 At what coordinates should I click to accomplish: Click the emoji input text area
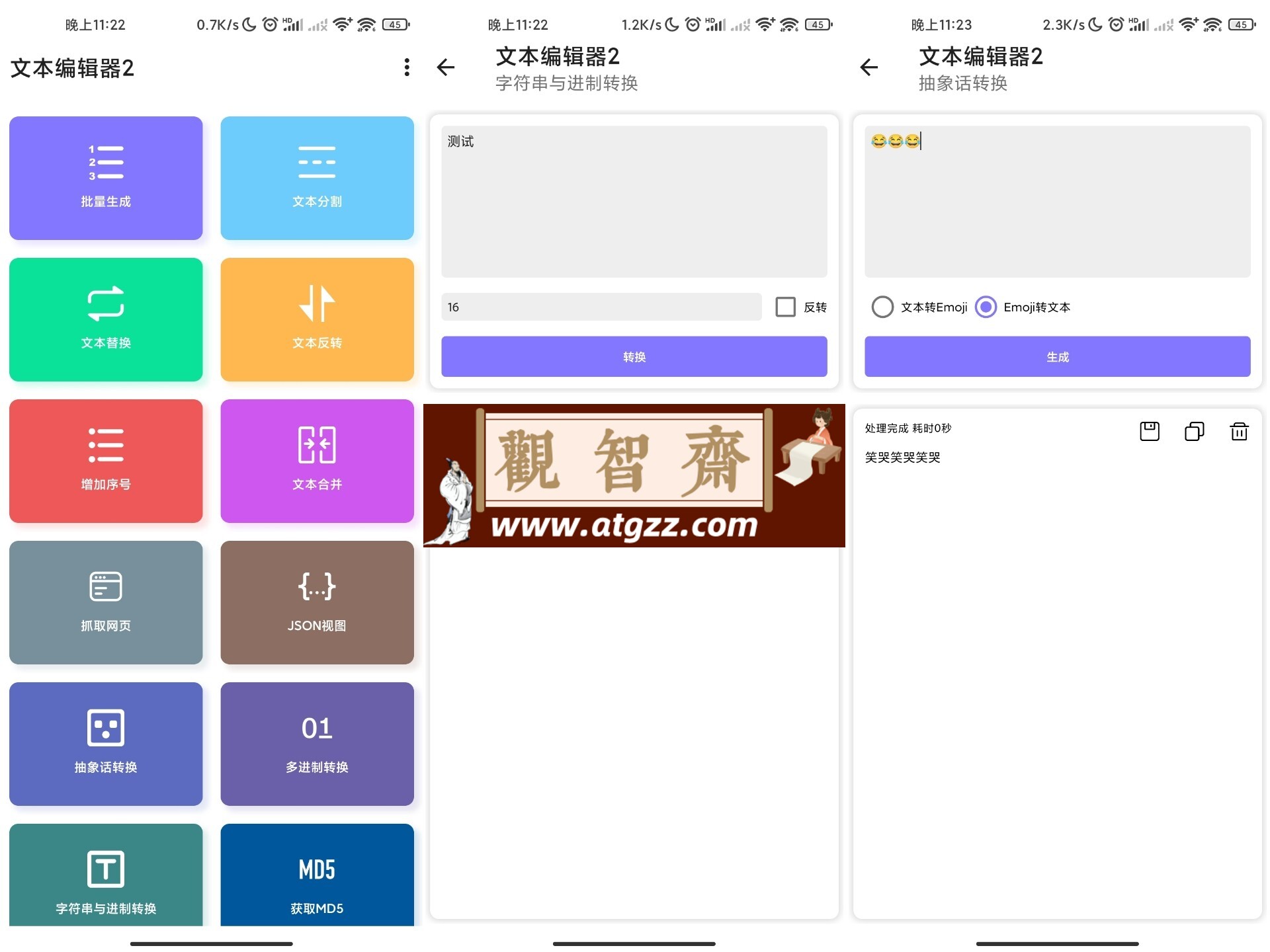click(1057, 202)
